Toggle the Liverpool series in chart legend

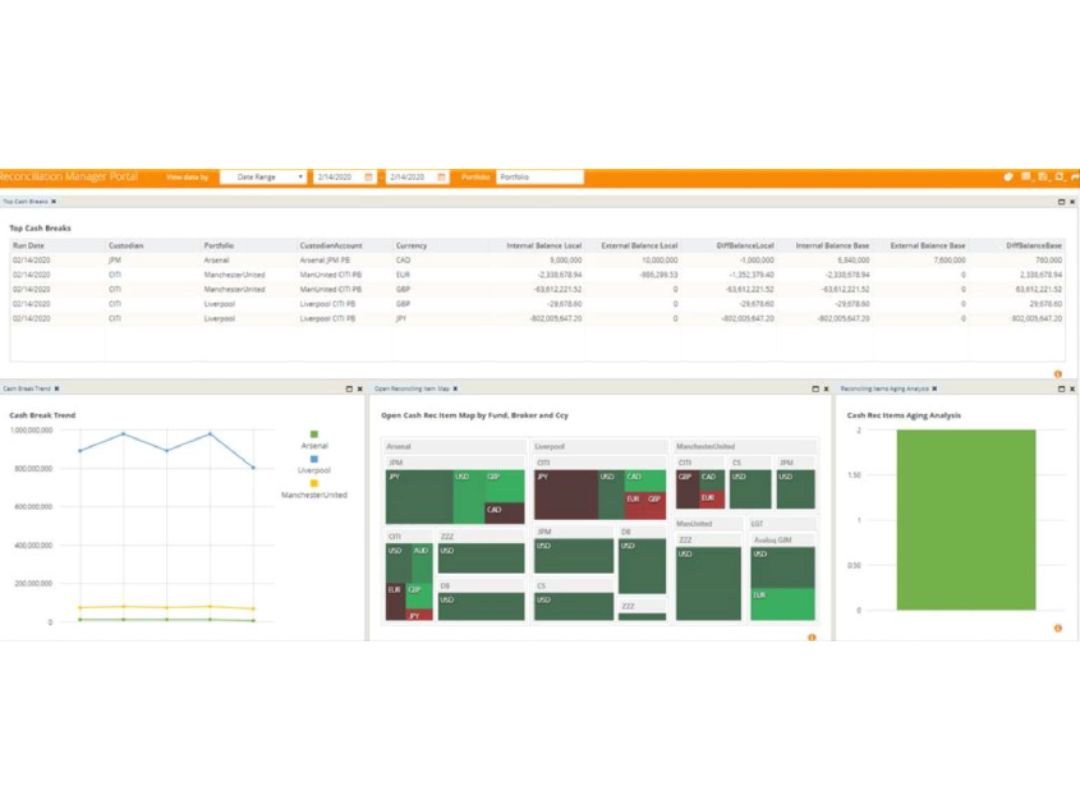coord(314,465)
